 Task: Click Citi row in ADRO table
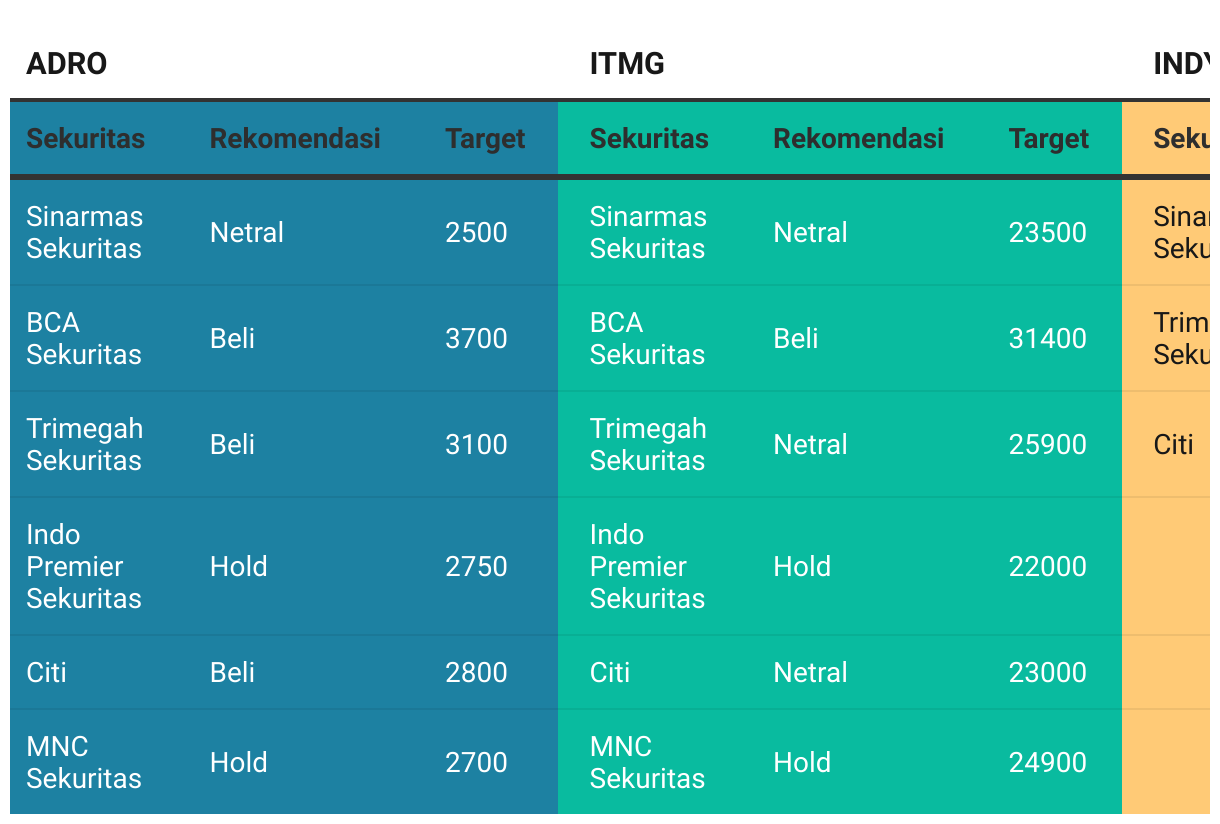pyautogui.click(x=284, y=672)
